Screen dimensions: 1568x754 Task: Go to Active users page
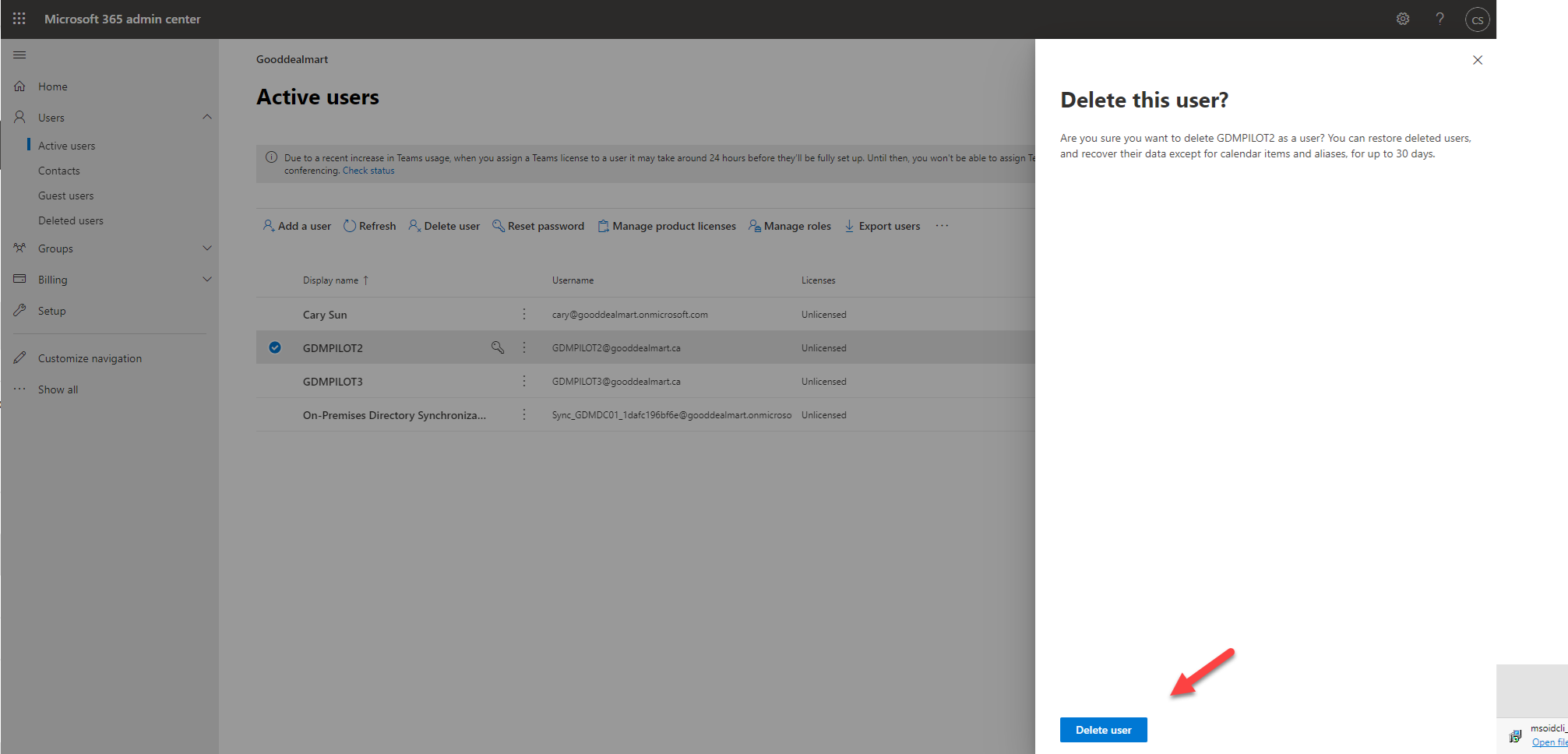pos(67,146)
